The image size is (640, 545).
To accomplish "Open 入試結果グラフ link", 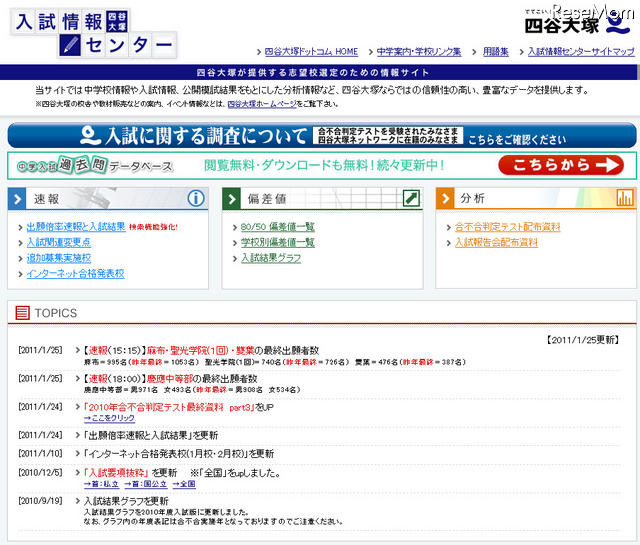I will (x=271, y=258).
